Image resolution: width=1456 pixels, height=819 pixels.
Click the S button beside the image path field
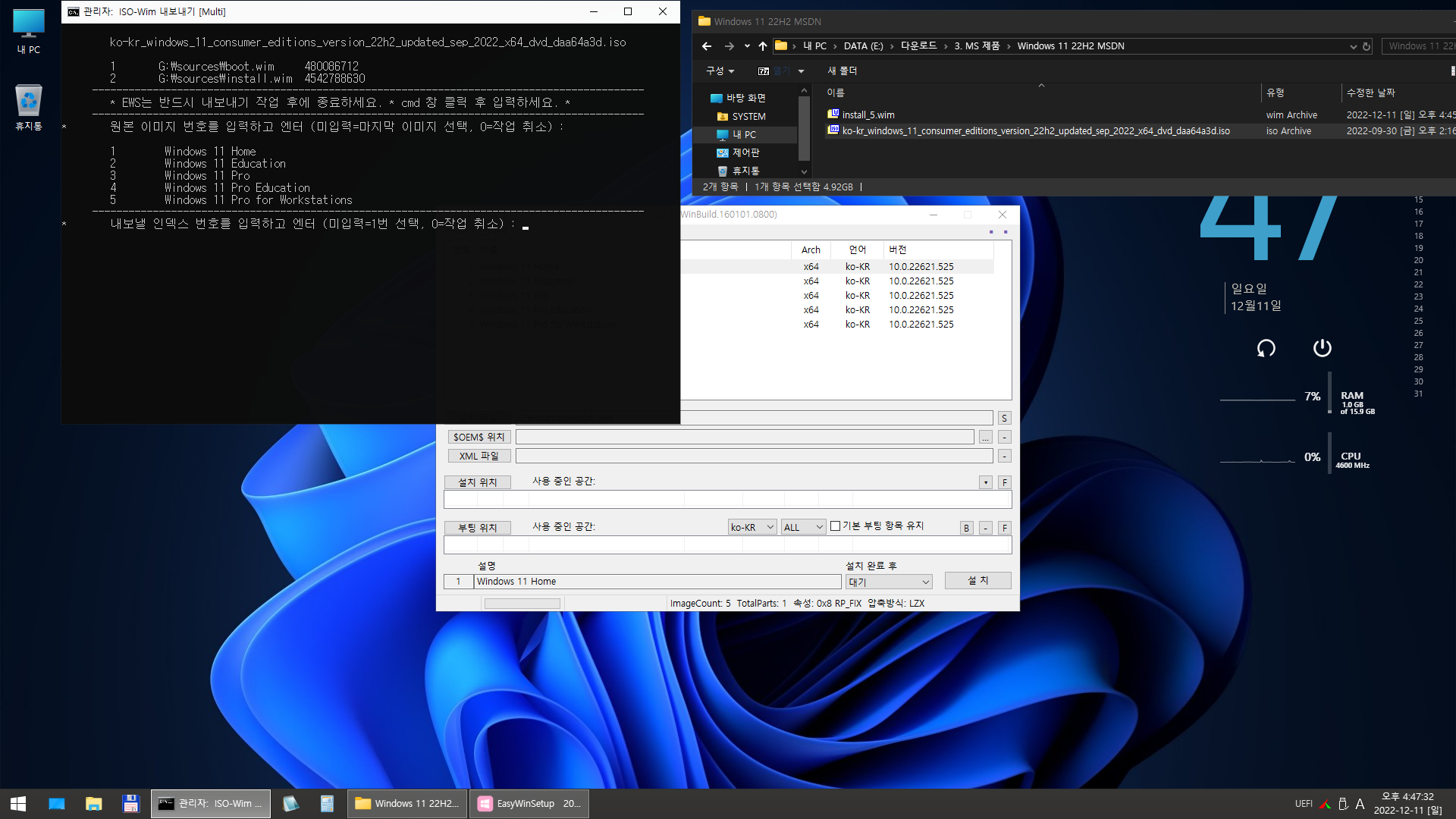click(x=1004, y=419)
